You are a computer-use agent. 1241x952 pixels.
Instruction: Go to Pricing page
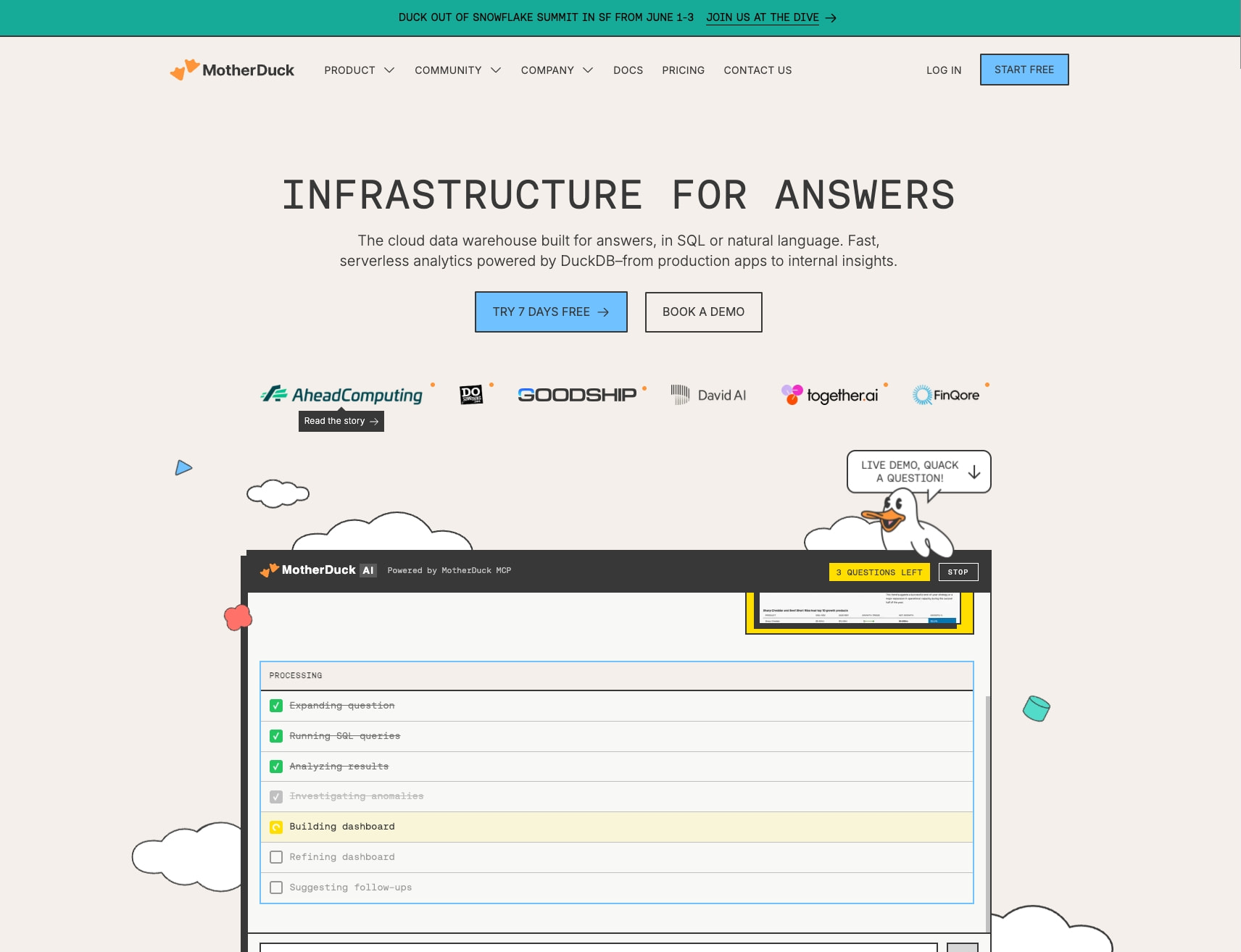(x=683, y=70)
